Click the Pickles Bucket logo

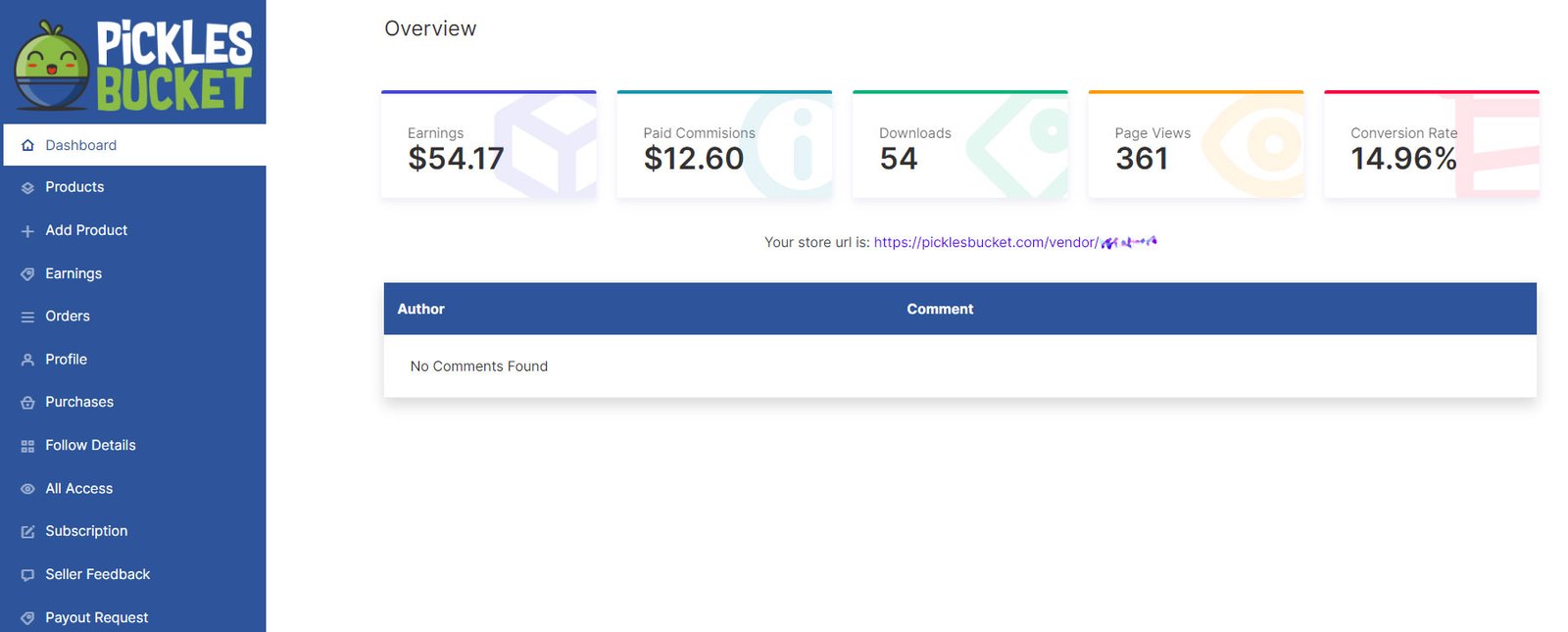pos(133,64)
